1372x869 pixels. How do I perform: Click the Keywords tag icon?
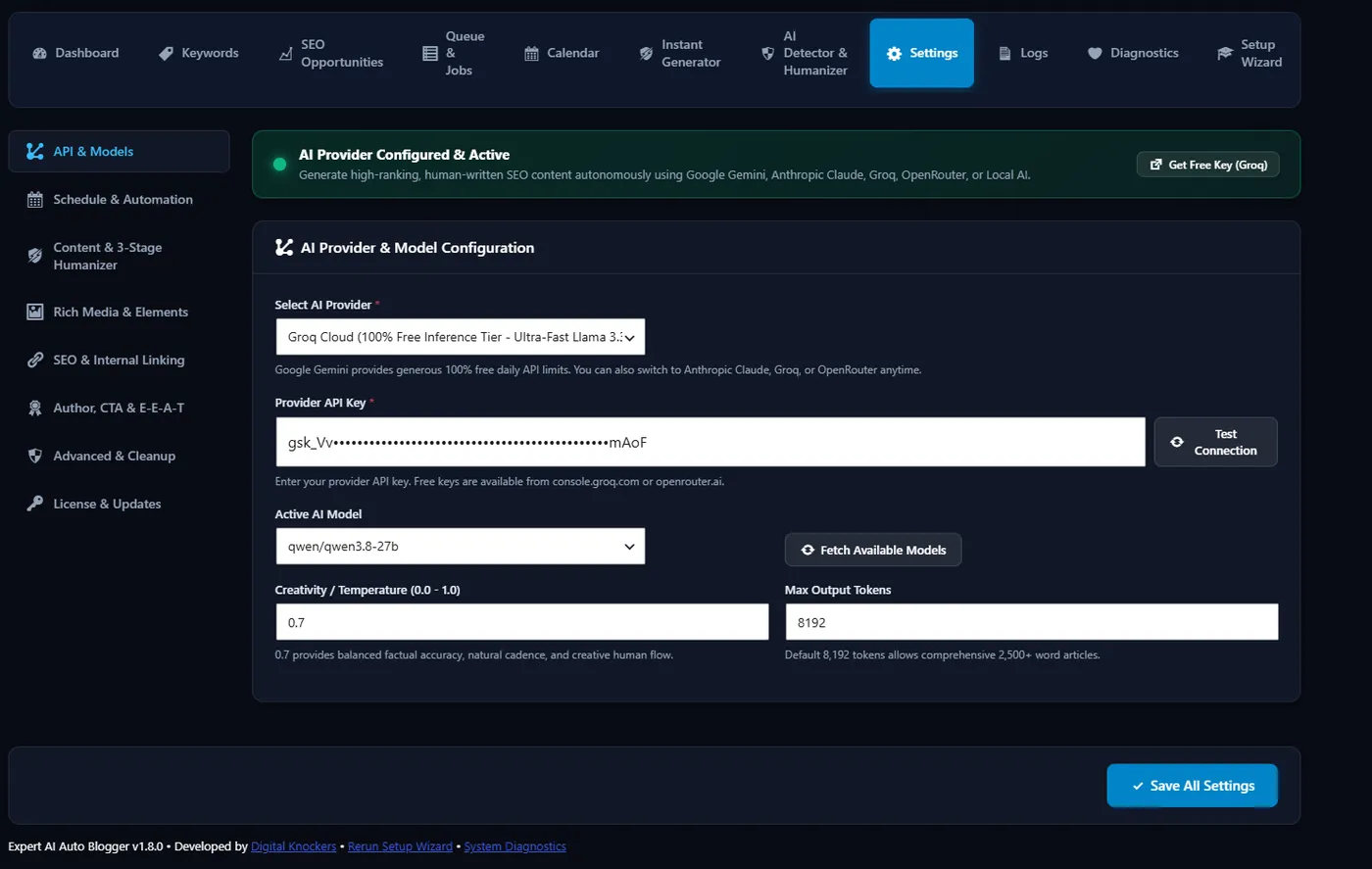pos(167,53)
